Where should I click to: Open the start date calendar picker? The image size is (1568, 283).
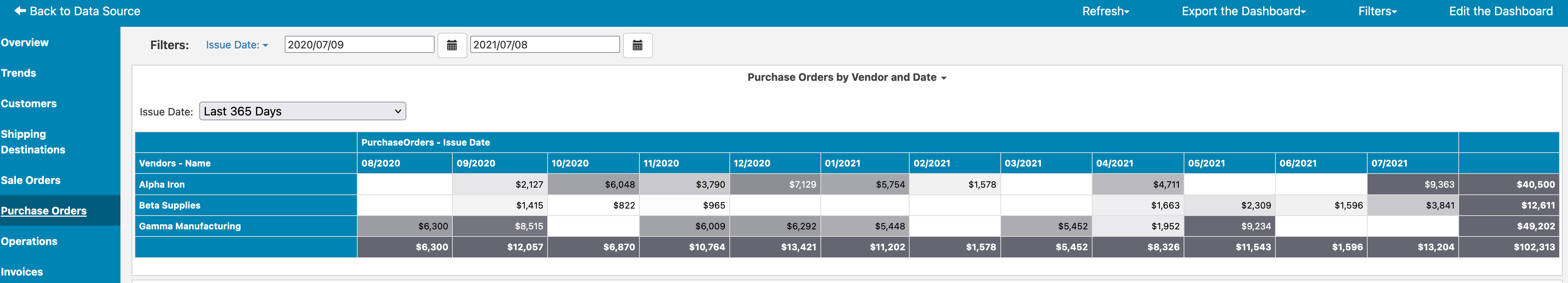[x=452, y=45]
